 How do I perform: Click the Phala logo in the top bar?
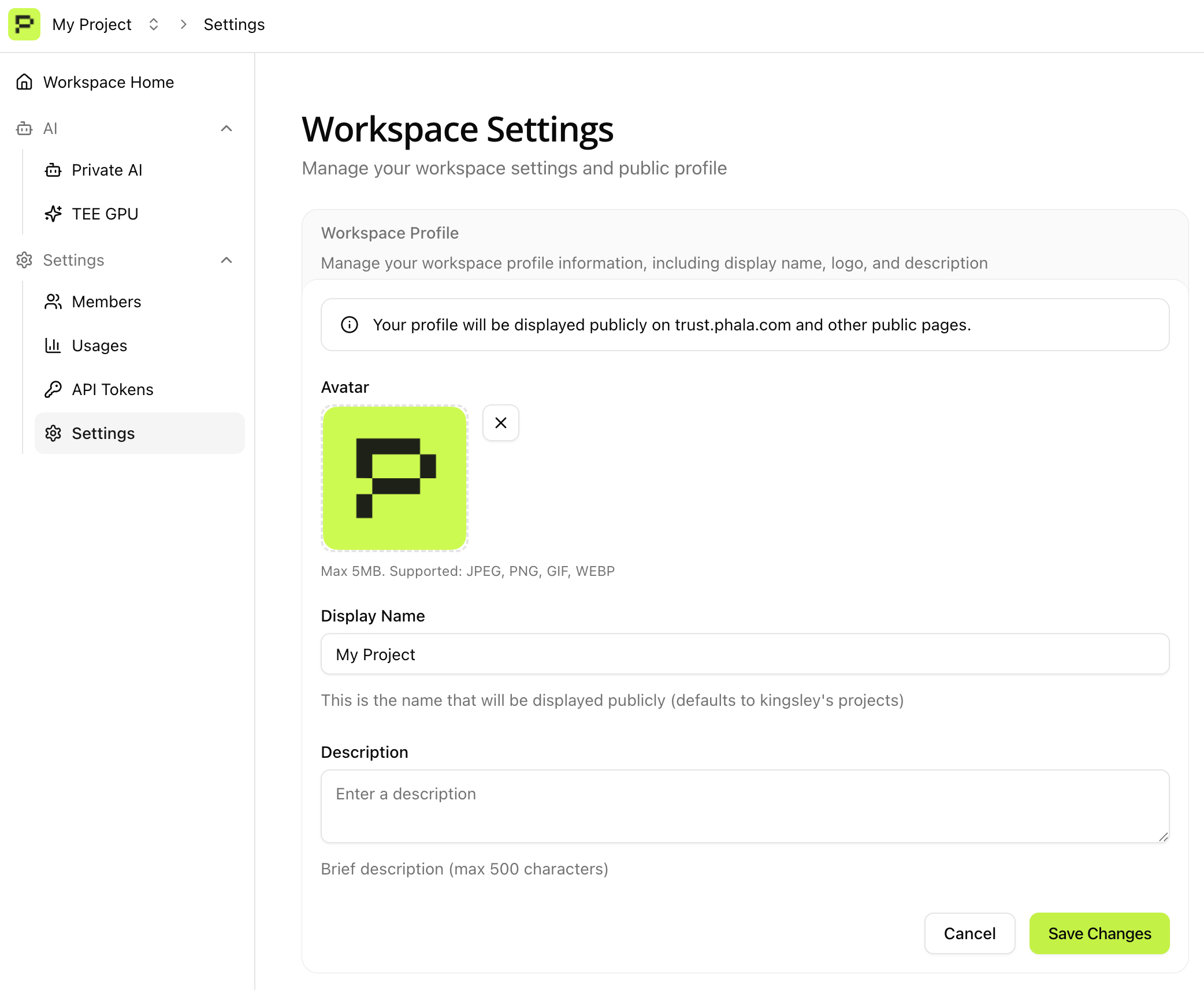pyautogui.click(x=24, y=24)
